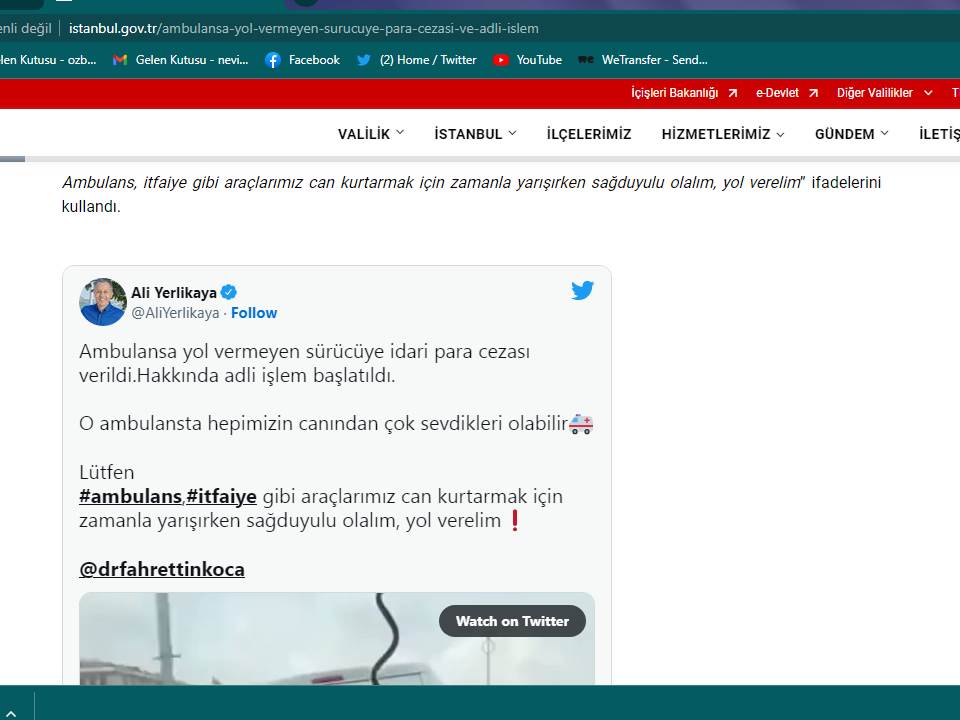Screen dimensions: 960x720
Task: Open the WeTransfer bookmark icon
Action: 586,60
